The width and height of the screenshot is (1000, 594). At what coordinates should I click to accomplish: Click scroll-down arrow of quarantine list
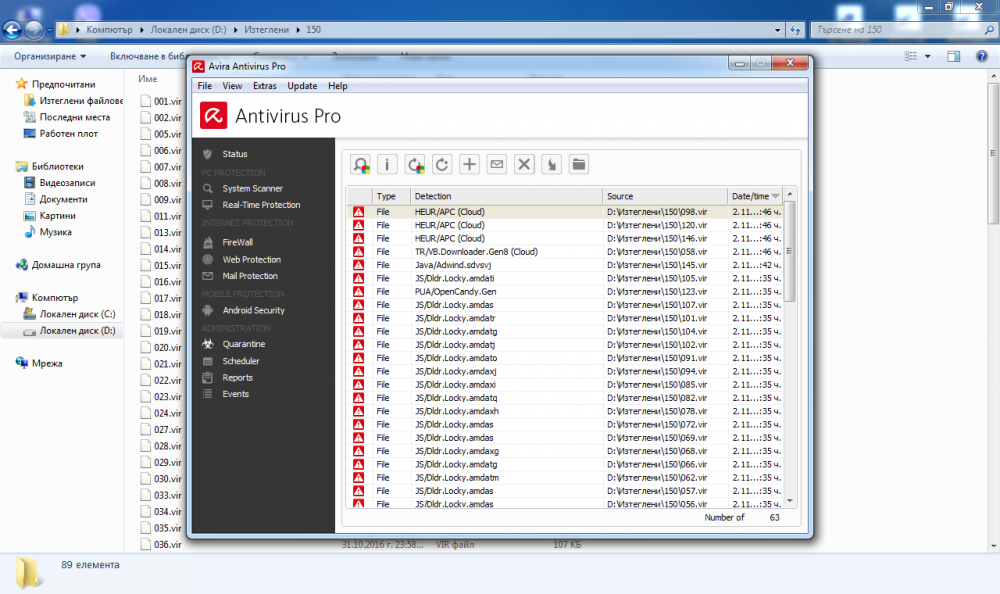click(x=790, y=501)
